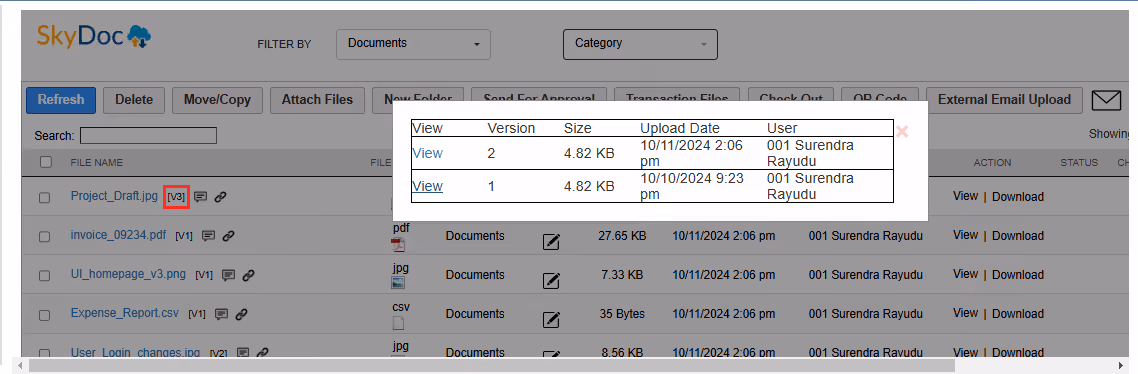
Task: Tick checkbox for UI_homepage_v3.png
Action: tap(44, 276)
